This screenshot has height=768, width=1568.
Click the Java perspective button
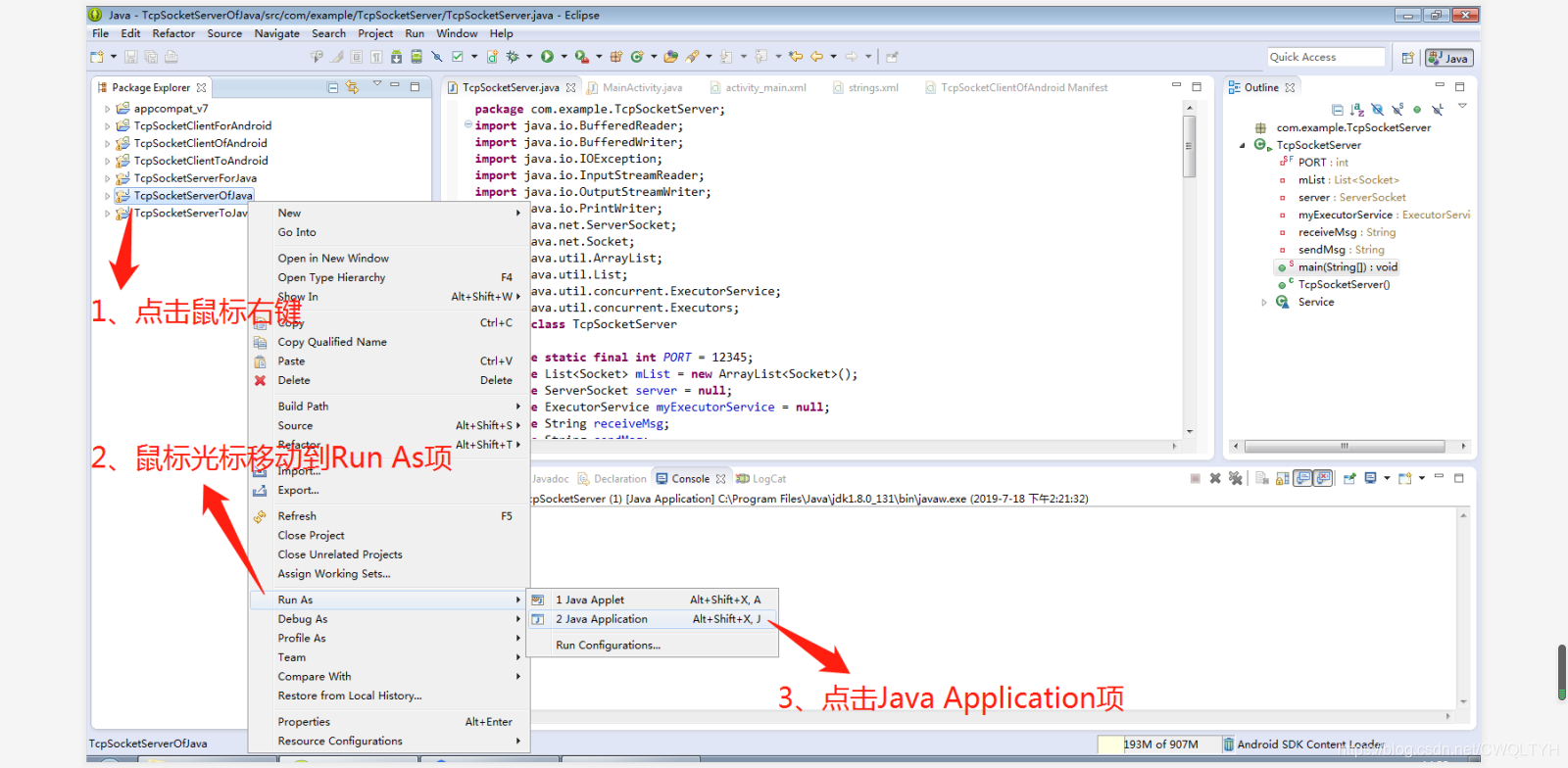[x=1449, y=58]
